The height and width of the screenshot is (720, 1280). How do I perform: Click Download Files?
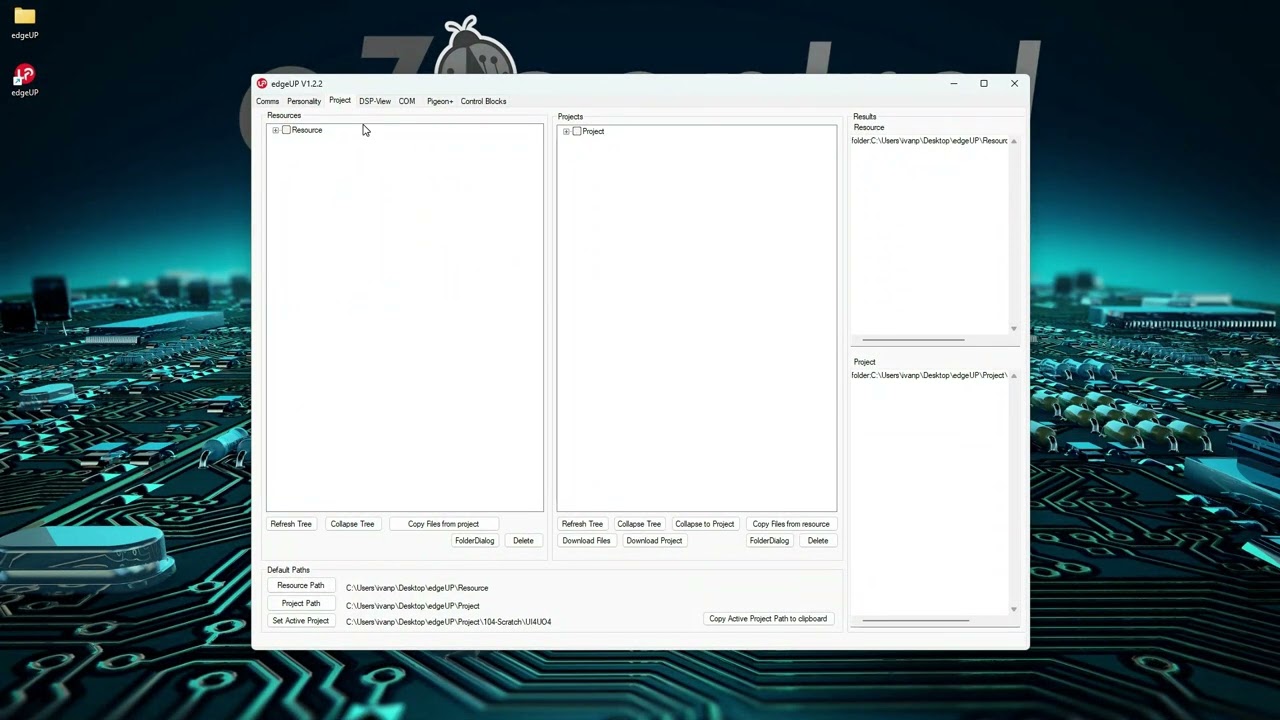[x=586, y=541]
